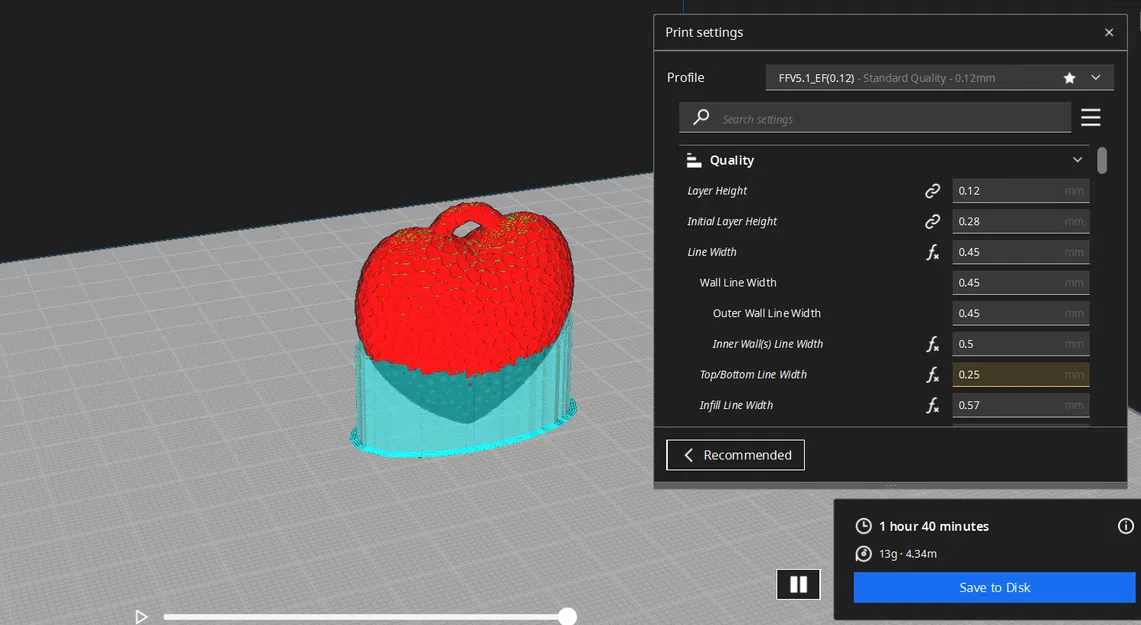The width and height of the screenshot is (1141, 625).
Task: Click the fx icon next to Line Width
Action: pyautogui.click(x=932, y=252)
